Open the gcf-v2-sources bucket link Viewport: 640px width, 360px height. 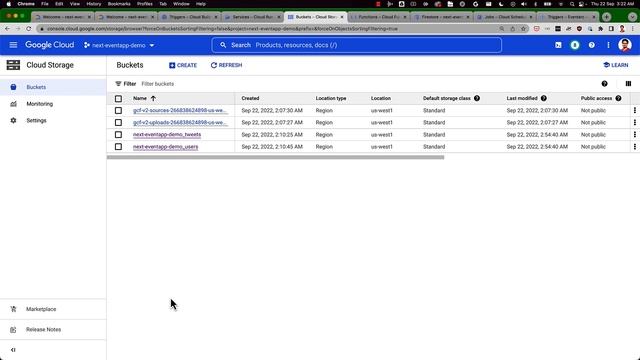click(180, 111)
